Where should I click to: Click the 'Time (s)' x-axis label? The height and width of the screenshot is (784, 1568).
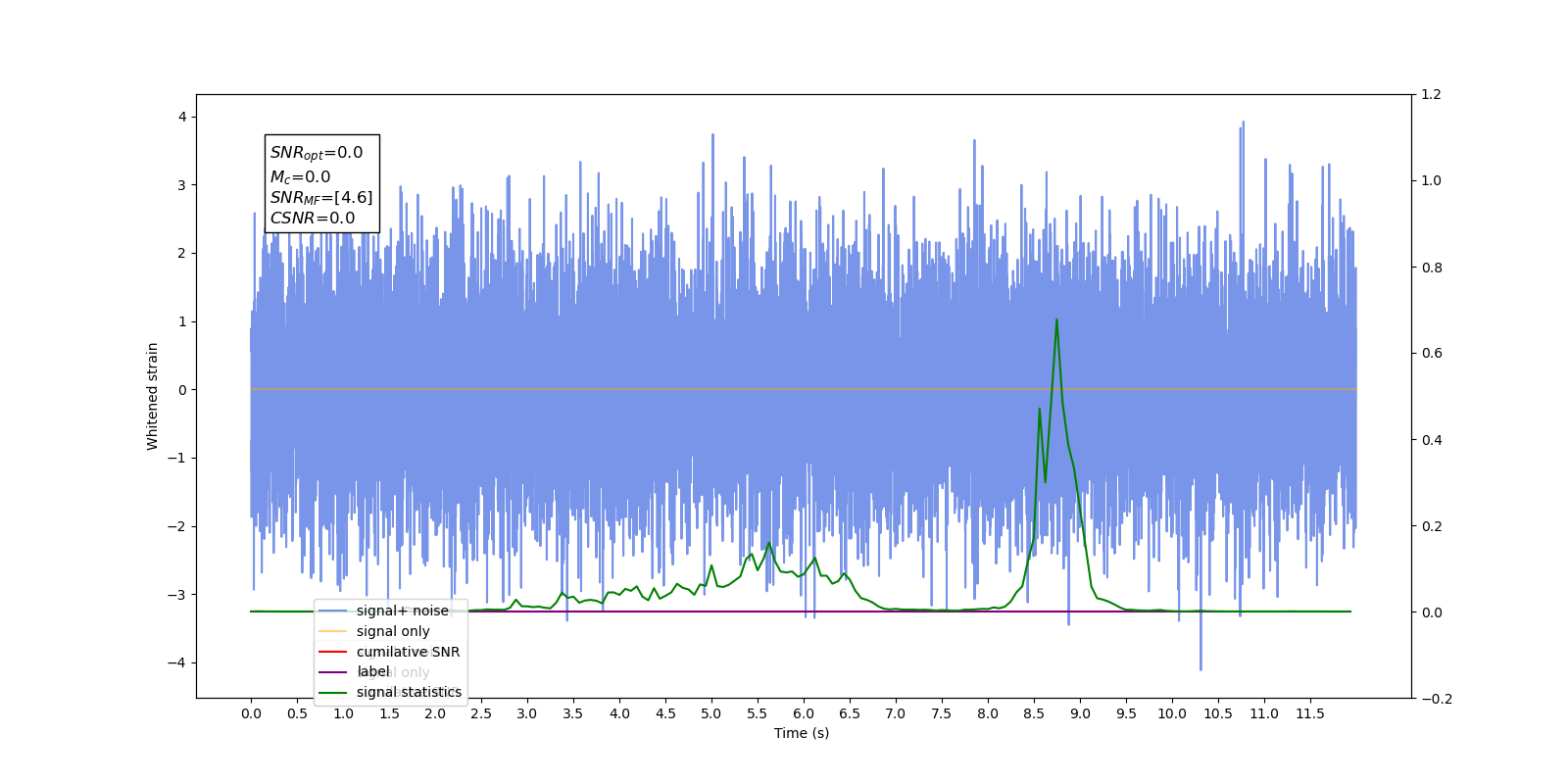[802, 733]
